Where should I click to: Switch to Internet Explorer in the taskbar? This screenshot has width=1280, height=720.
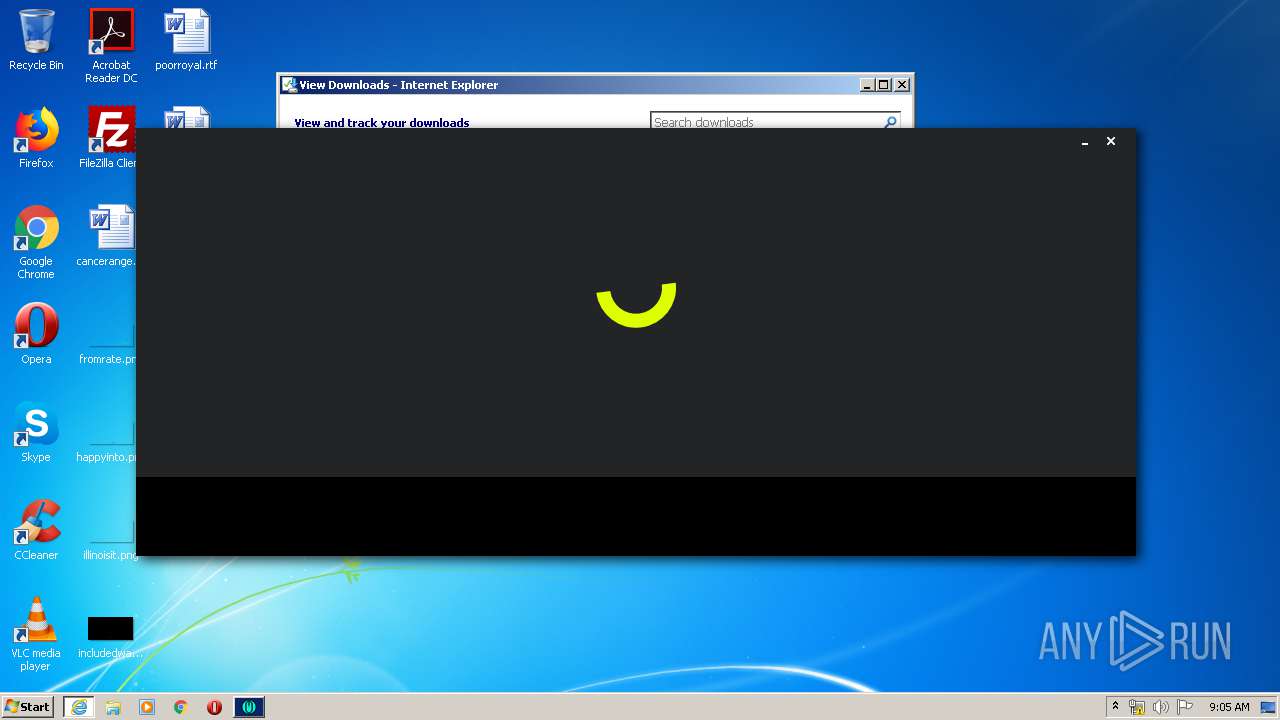tap(79, 707)
